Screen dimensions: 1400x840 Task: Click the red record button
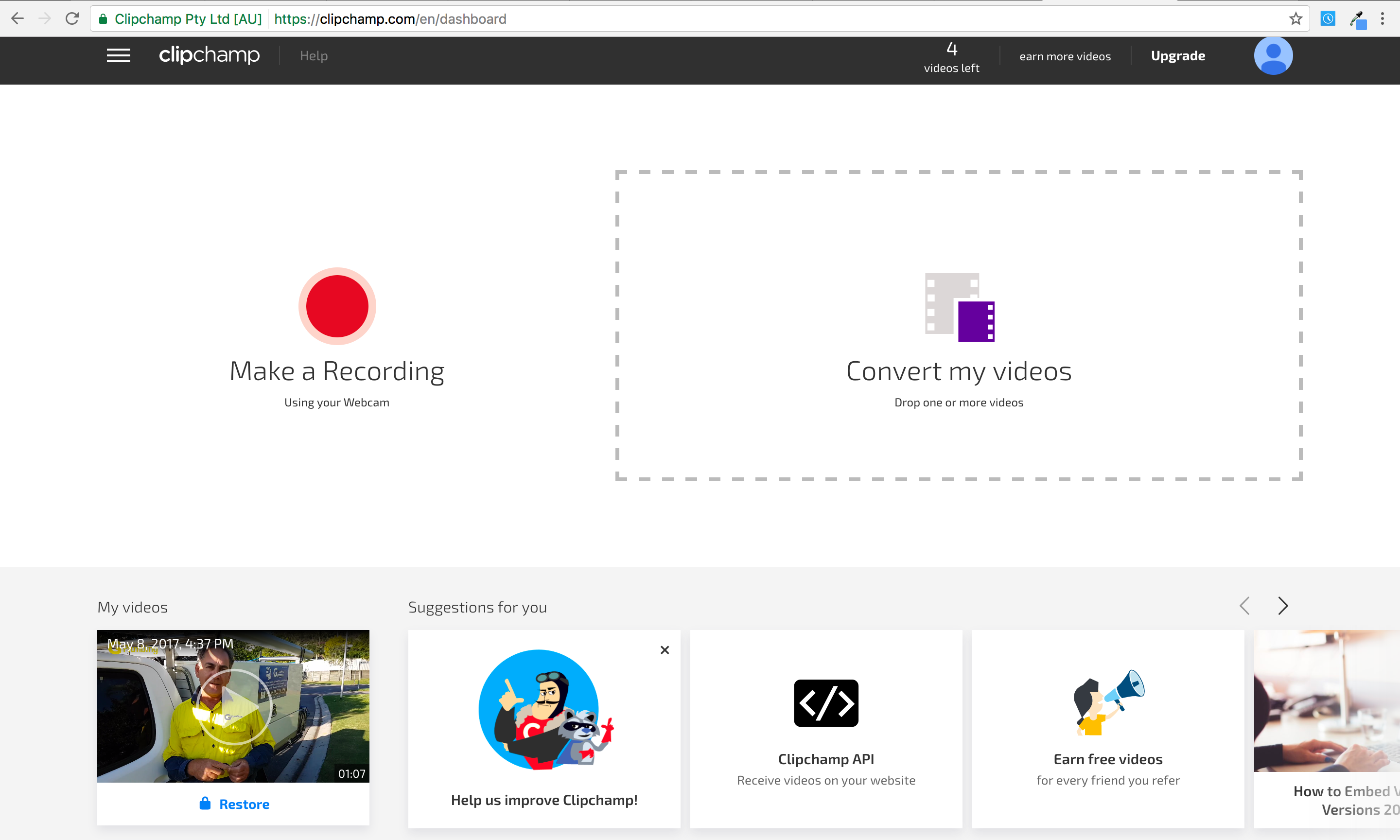point(337,306)
